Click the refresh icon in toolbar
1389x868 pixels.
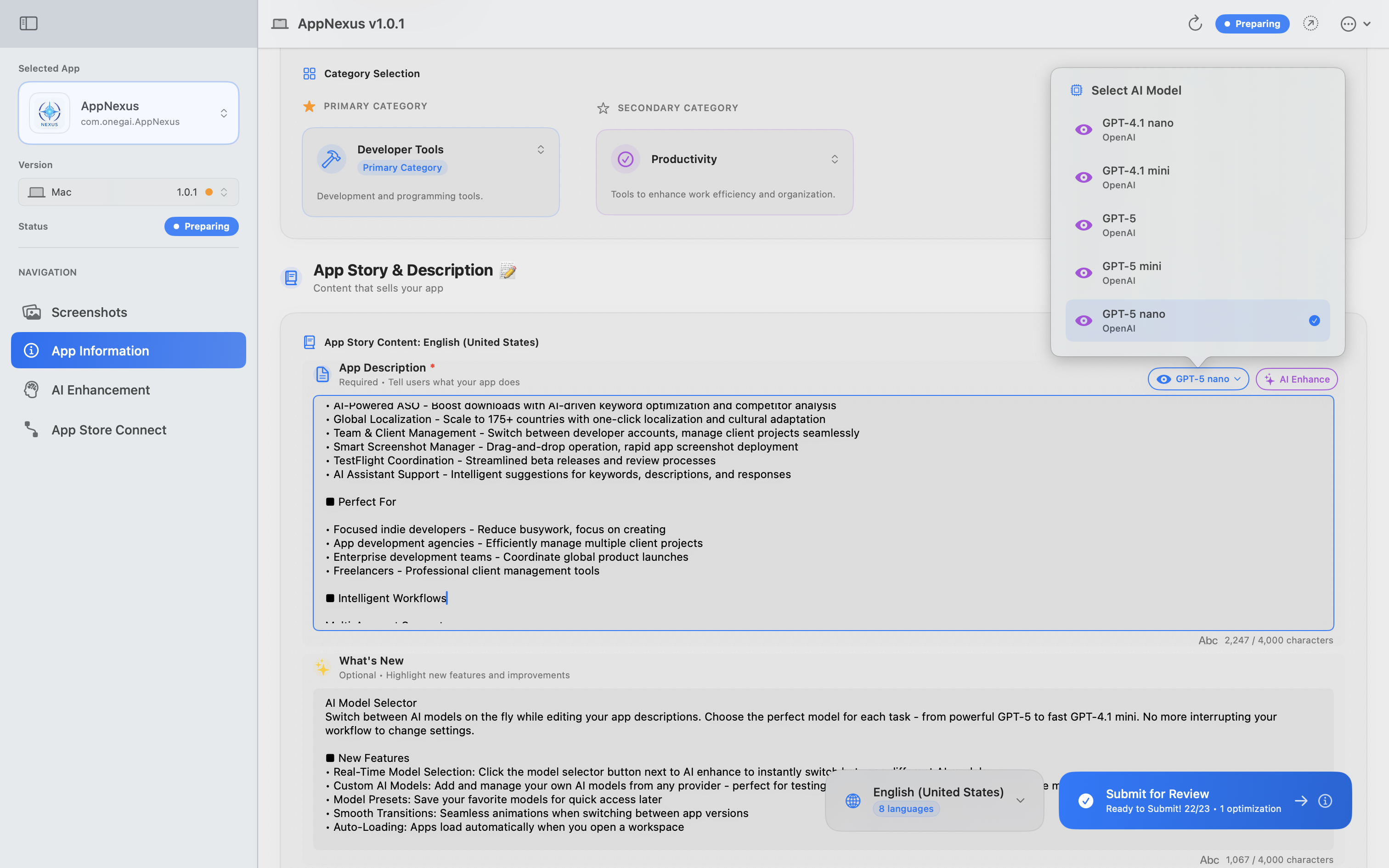click(x=1195, y=23)
